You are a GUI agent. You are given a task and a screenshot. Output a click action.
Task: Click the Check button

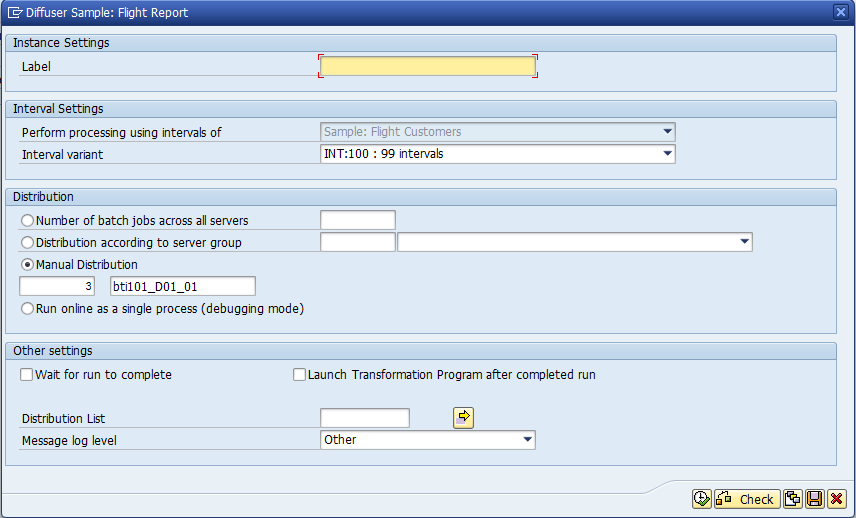[747, 499]
